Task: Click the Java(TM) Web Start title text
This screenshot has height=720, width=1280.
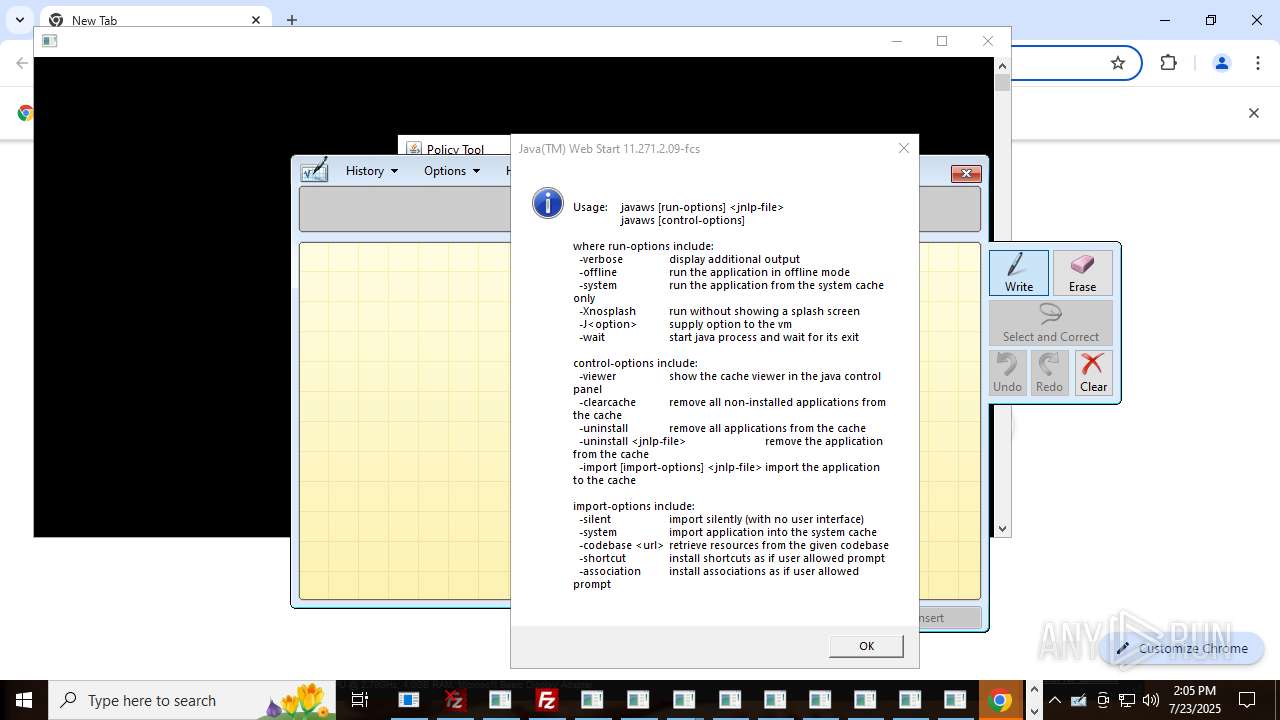Action: 609,149
